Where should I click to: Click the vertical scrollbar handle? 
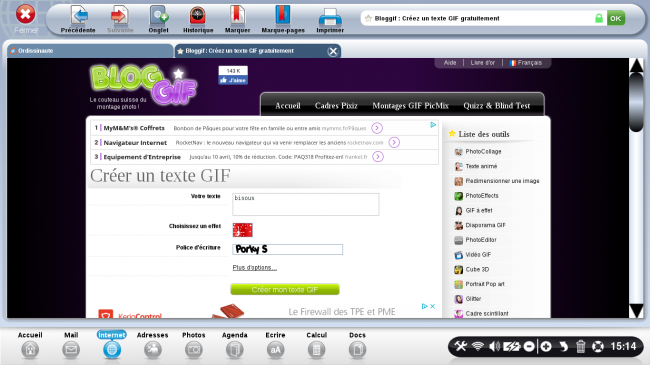(636, 102)
